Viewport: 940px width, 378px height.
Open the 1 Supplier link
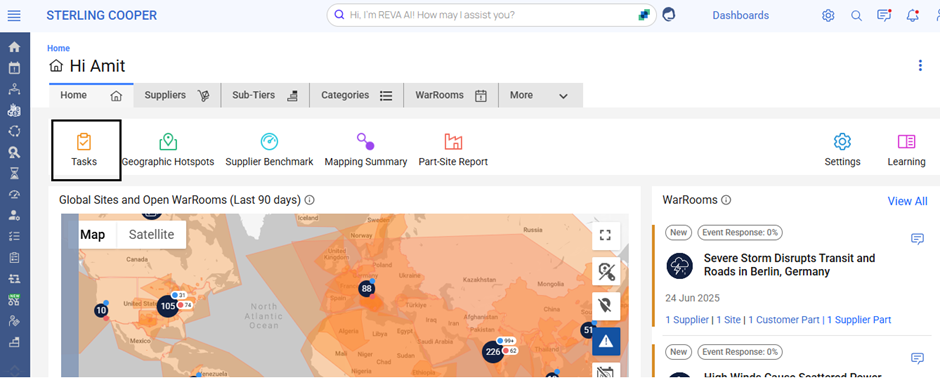(687, 320)
